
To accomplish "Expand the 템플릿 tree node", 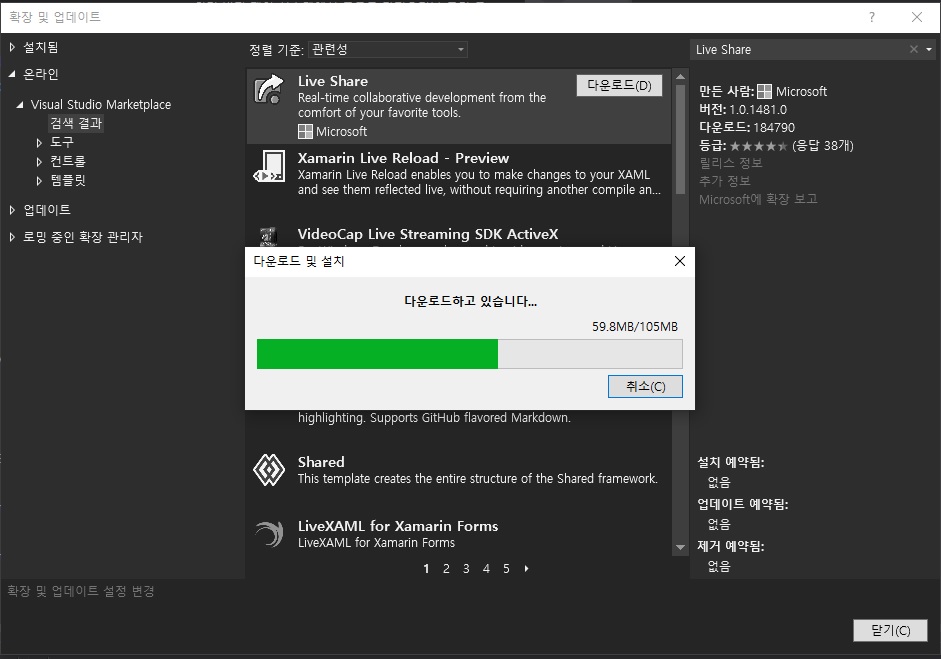I will click(39, 181).
